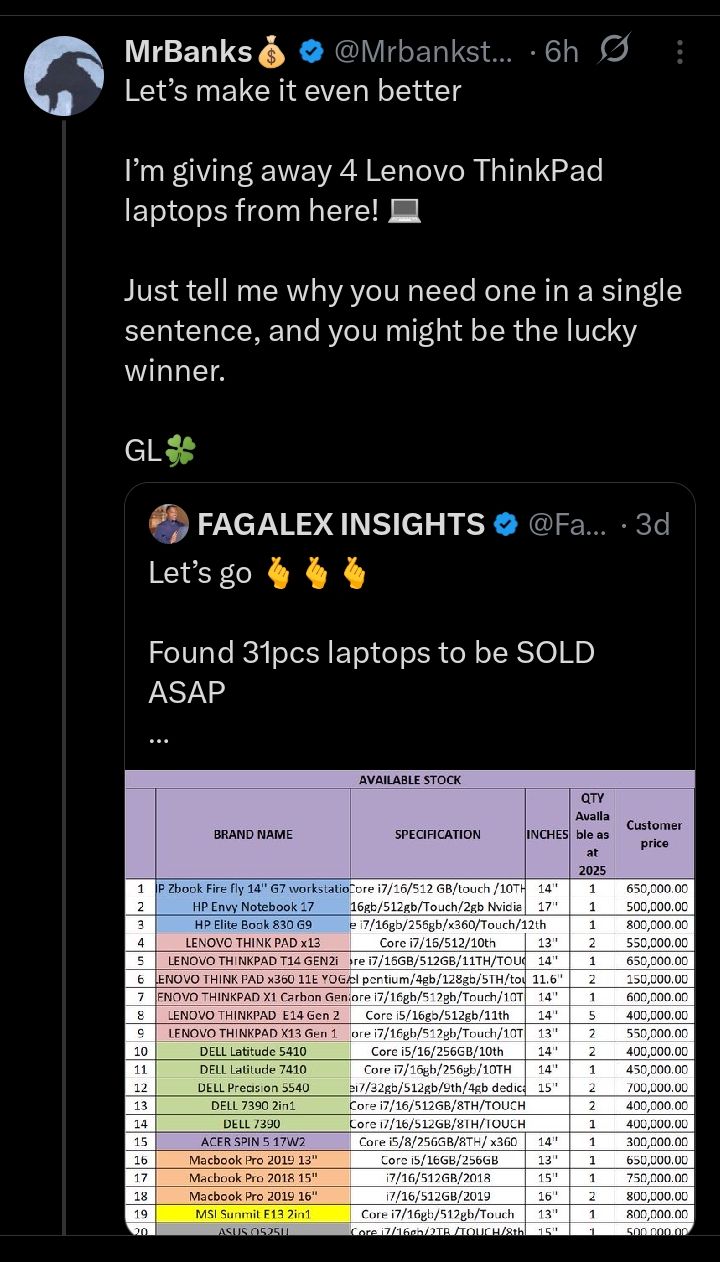Open the @Mrbankst... handle
Screen dimensions: 720x1262
[x=422, y=51]
